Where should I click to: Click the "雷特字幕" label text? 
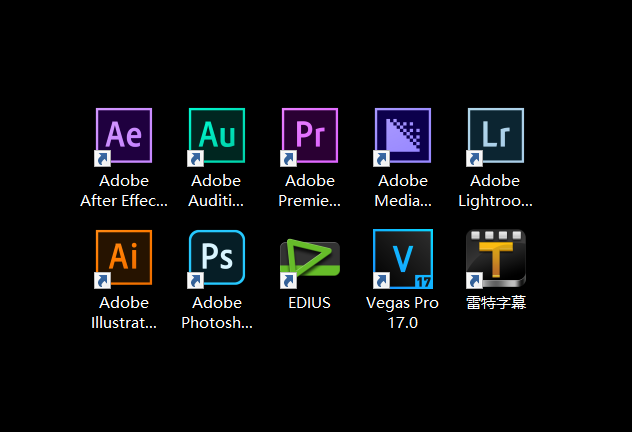(x=496, y=303)
